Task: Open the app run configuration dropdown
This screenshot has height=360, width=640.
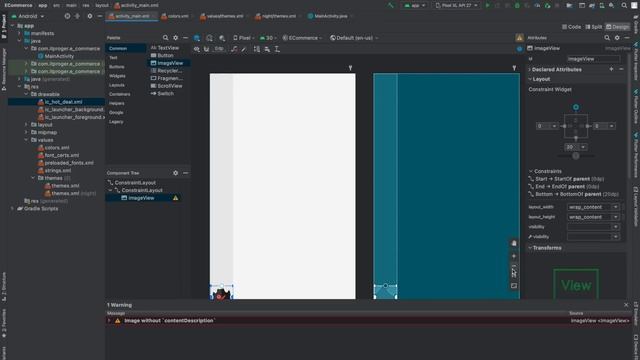Action: point(414,5)
